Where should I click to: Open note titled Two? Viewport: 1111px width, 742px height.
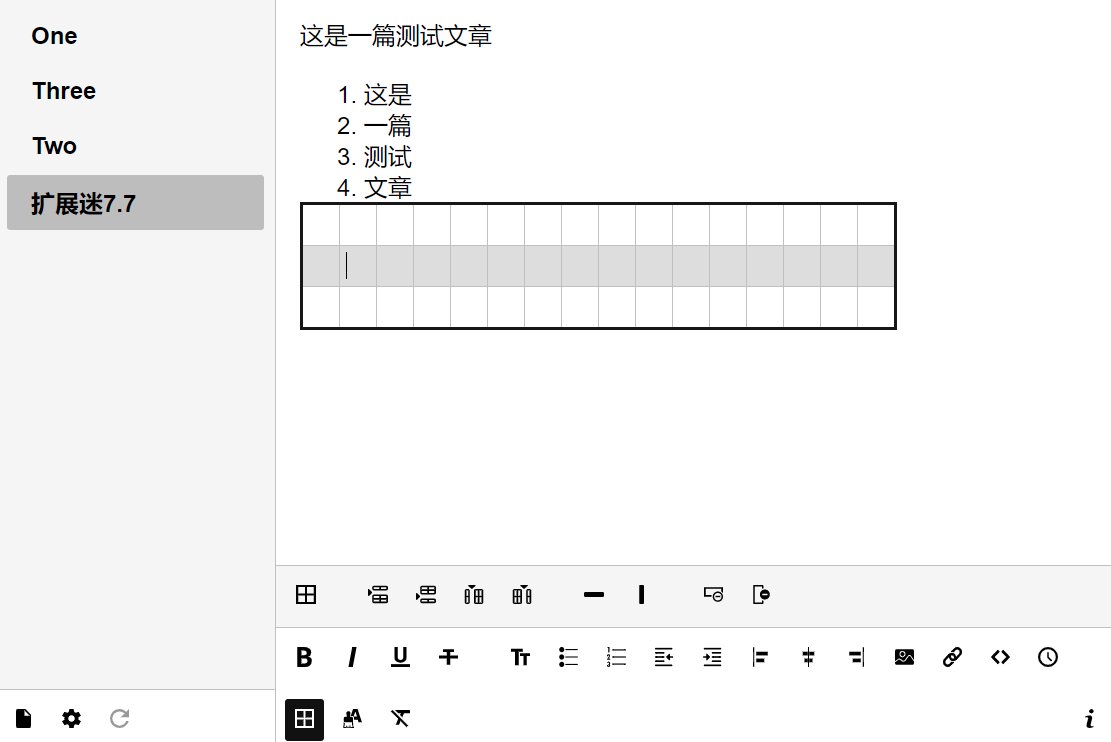coord(135,146)
